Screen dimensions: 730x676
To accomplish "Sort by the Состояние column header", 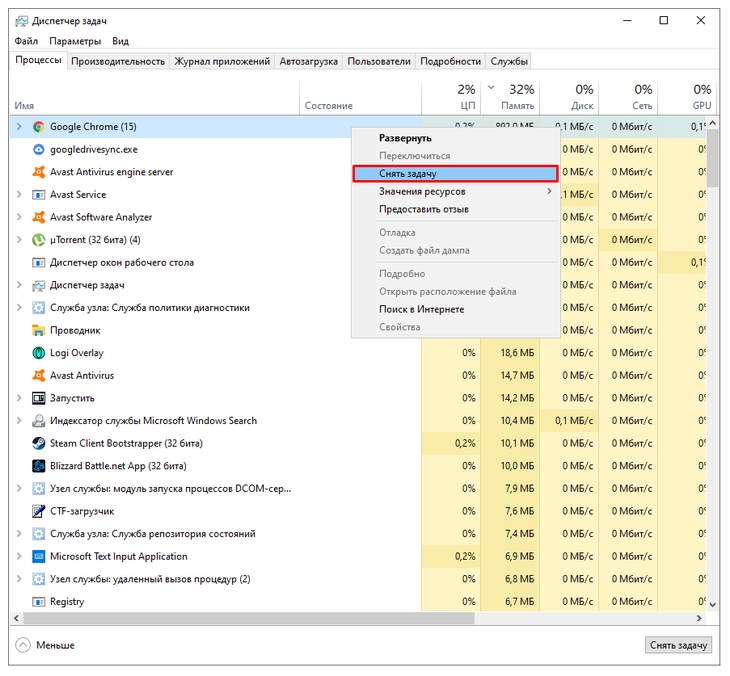I will point(360,97).
